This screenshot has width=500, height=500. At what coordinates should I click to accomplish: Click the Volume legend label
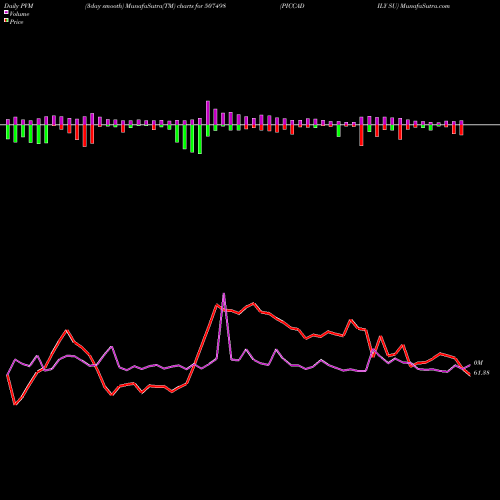click(x=19, y=14)
